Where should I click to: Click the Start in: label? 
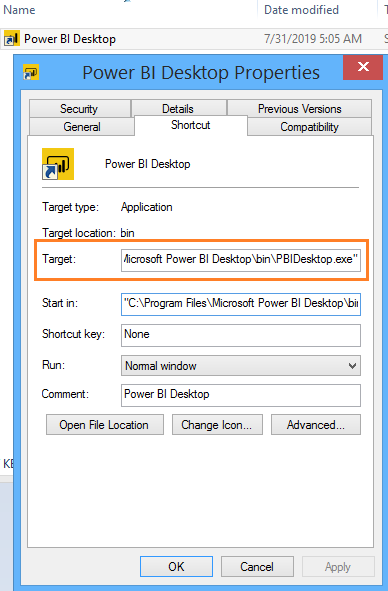pyautogui.click(x=60, y=303)
